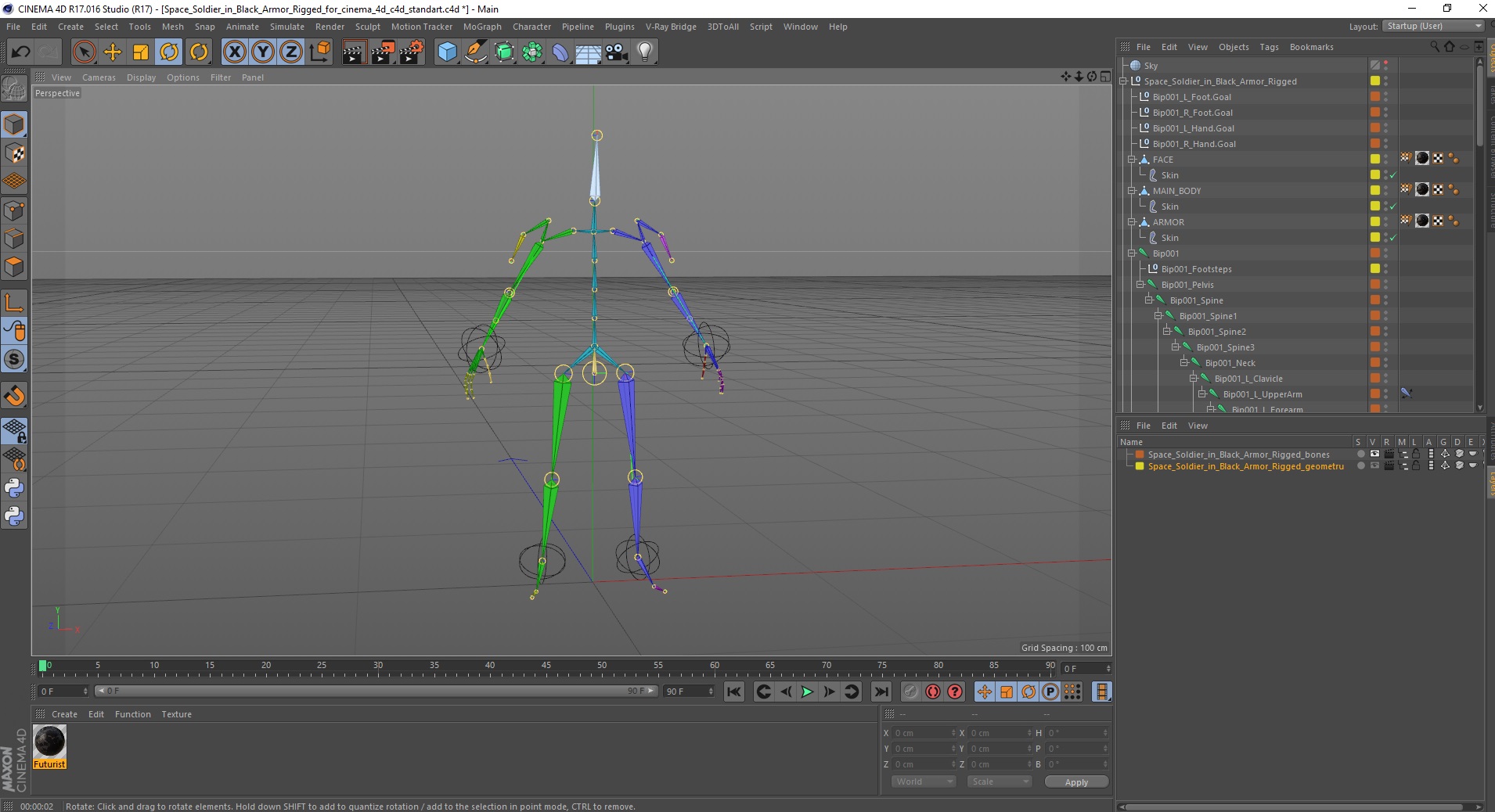Open the World coordinate dropdown

pyautogui.click(x=924, y=781)
